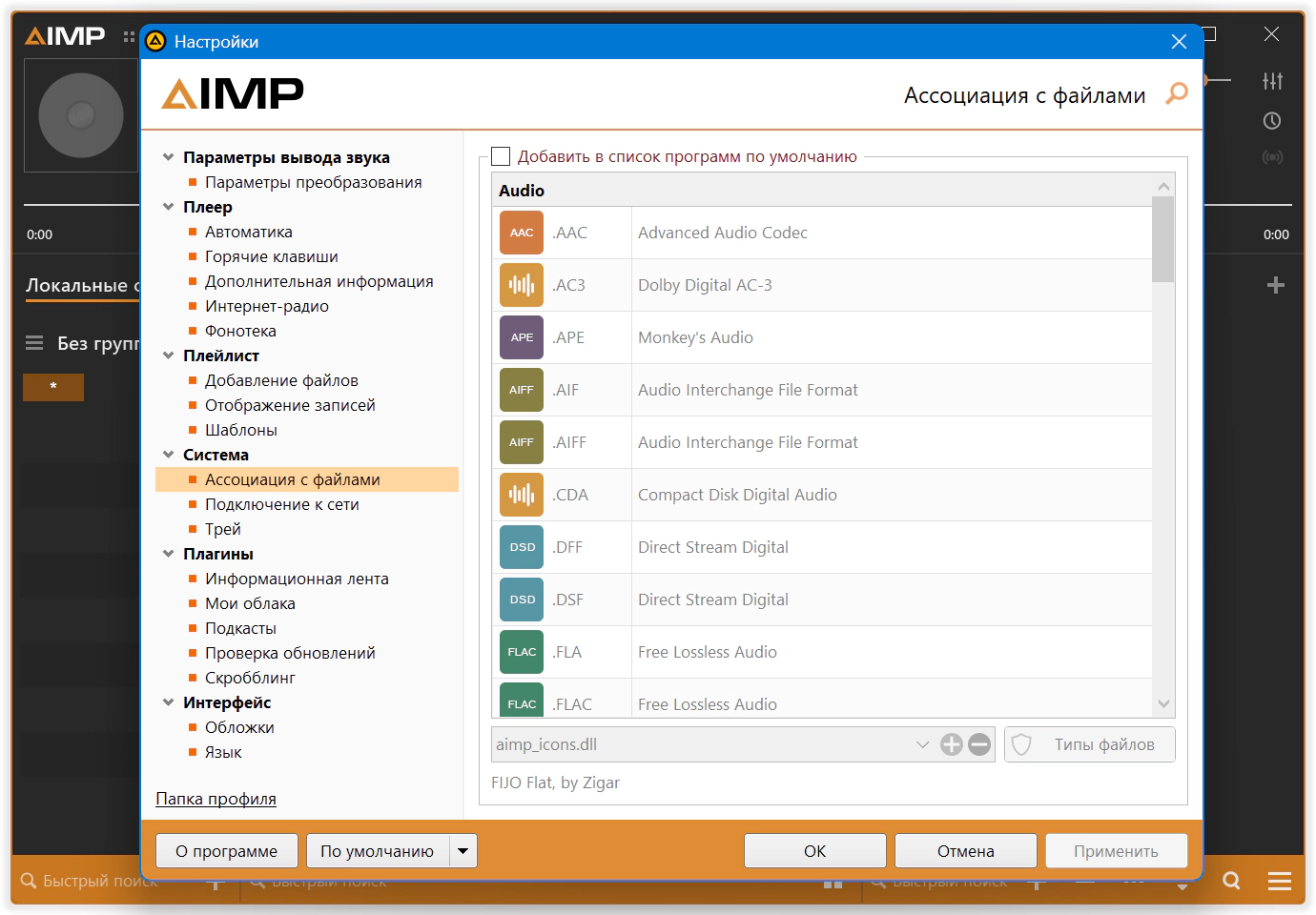1316x915 pixels.
Task: Click the Типы файлов button
Action: click(x=1090, y=744)
